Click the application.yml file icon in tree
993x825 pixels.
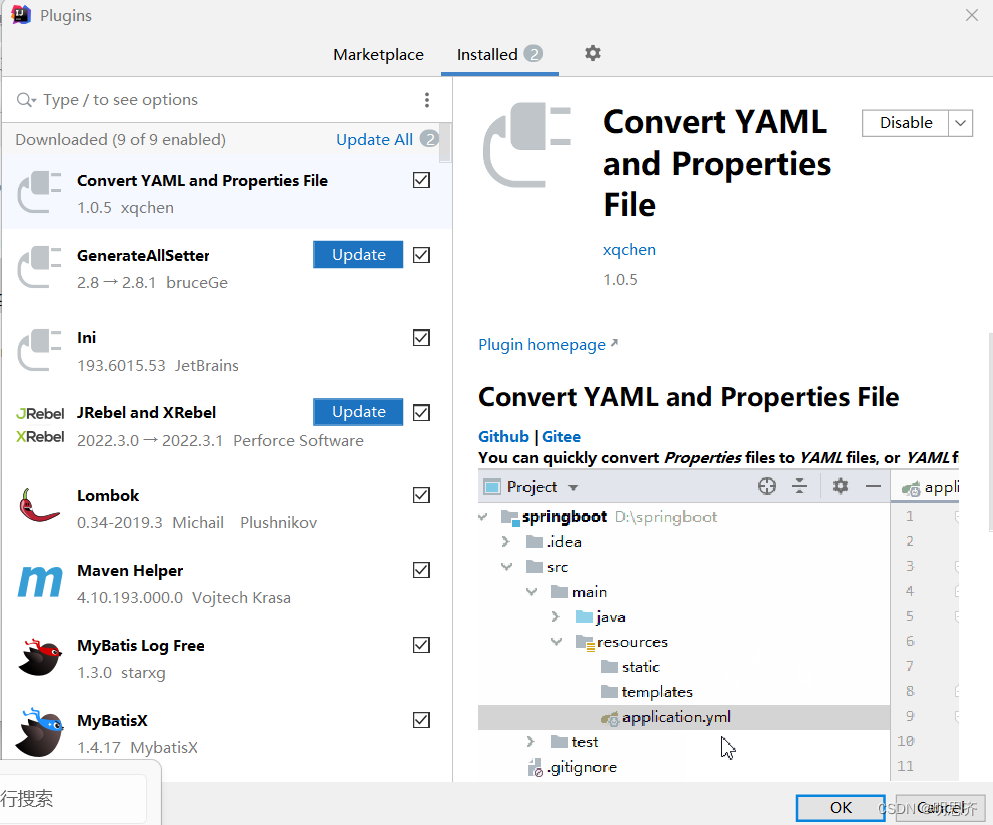tap(609, 718)
